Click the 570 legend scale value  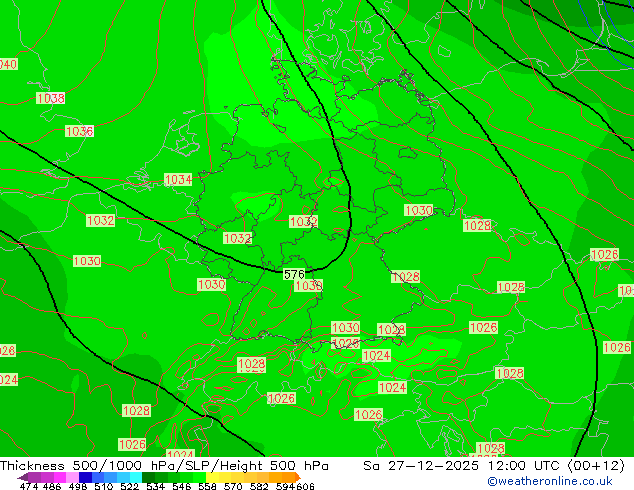click(233, 486)
